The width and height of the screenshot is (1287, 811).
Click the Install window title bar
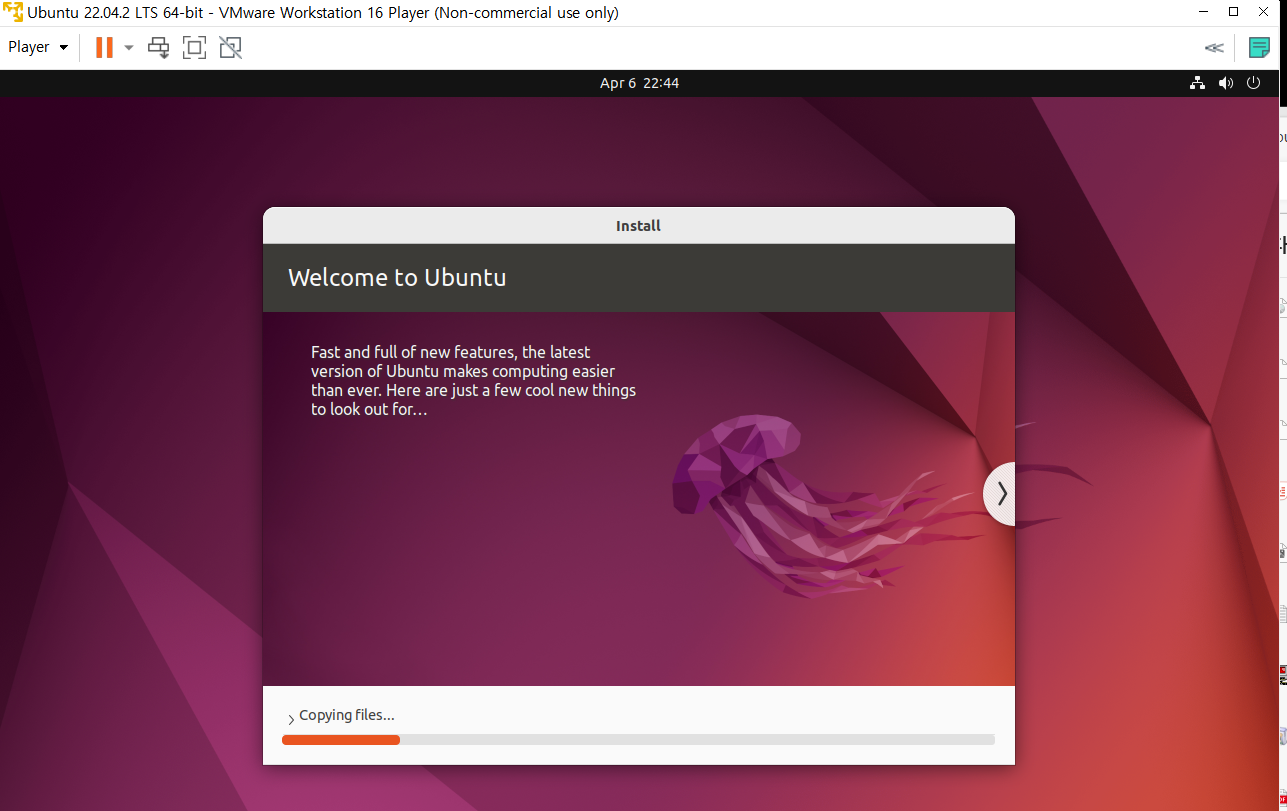click(638, 226)
